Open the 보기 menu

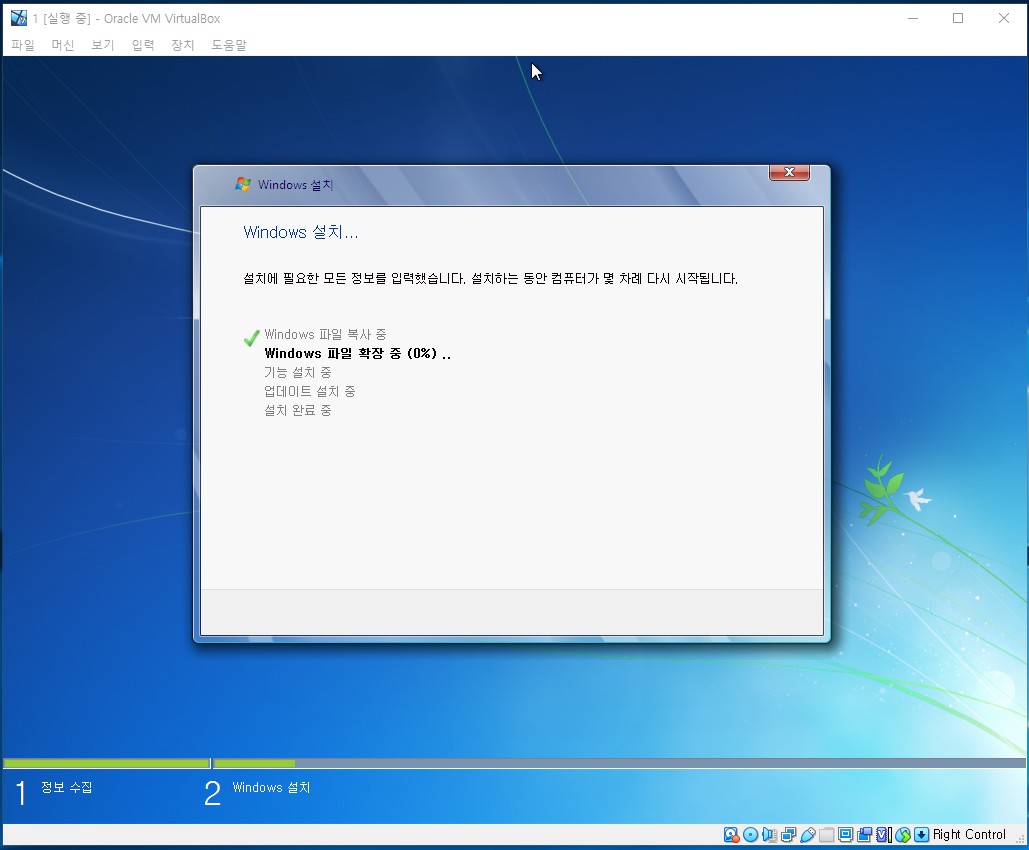click(x=102, y=45)
